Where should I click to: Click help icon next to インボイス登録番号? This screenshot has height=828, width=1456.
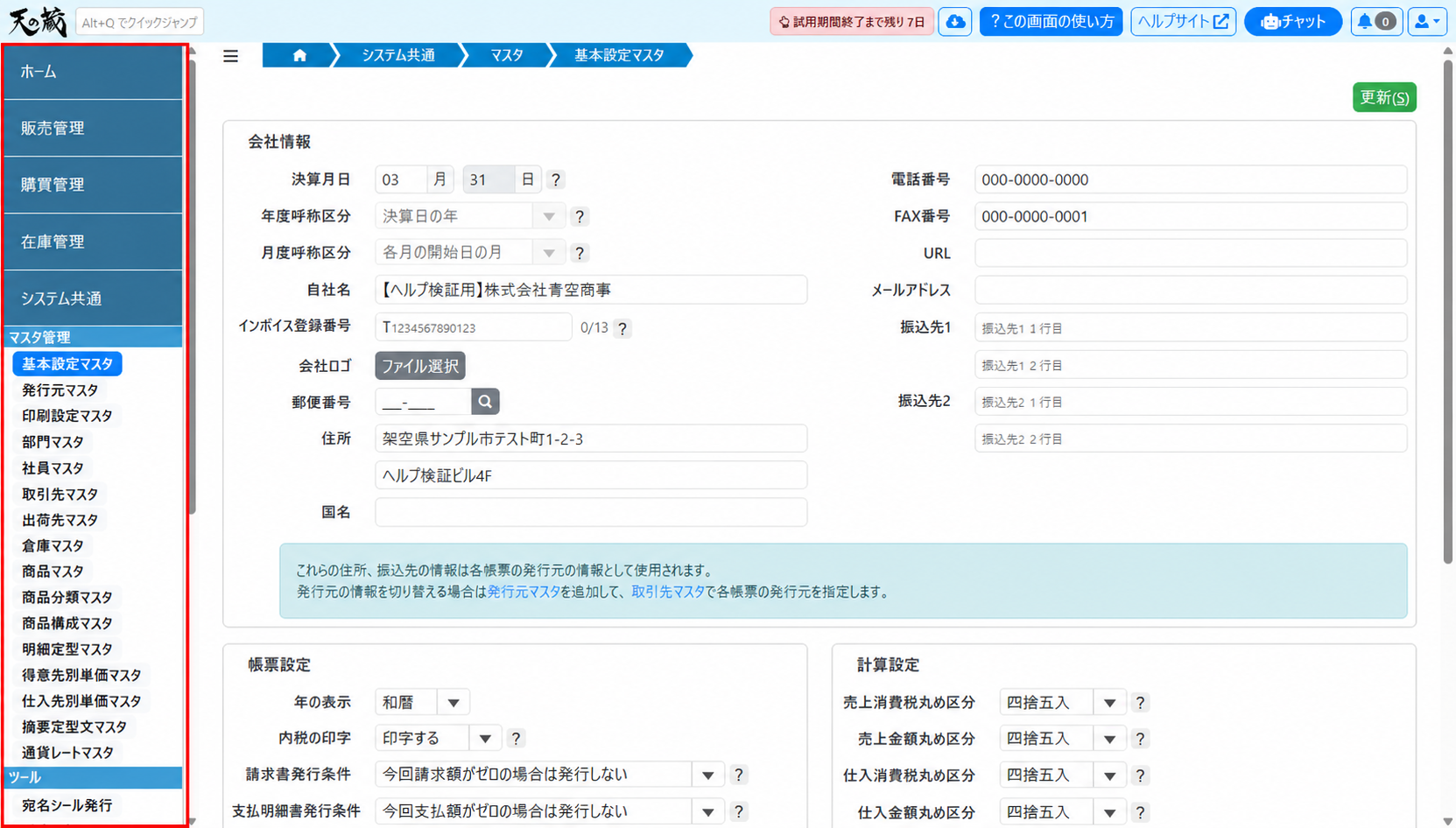(622, 328)
